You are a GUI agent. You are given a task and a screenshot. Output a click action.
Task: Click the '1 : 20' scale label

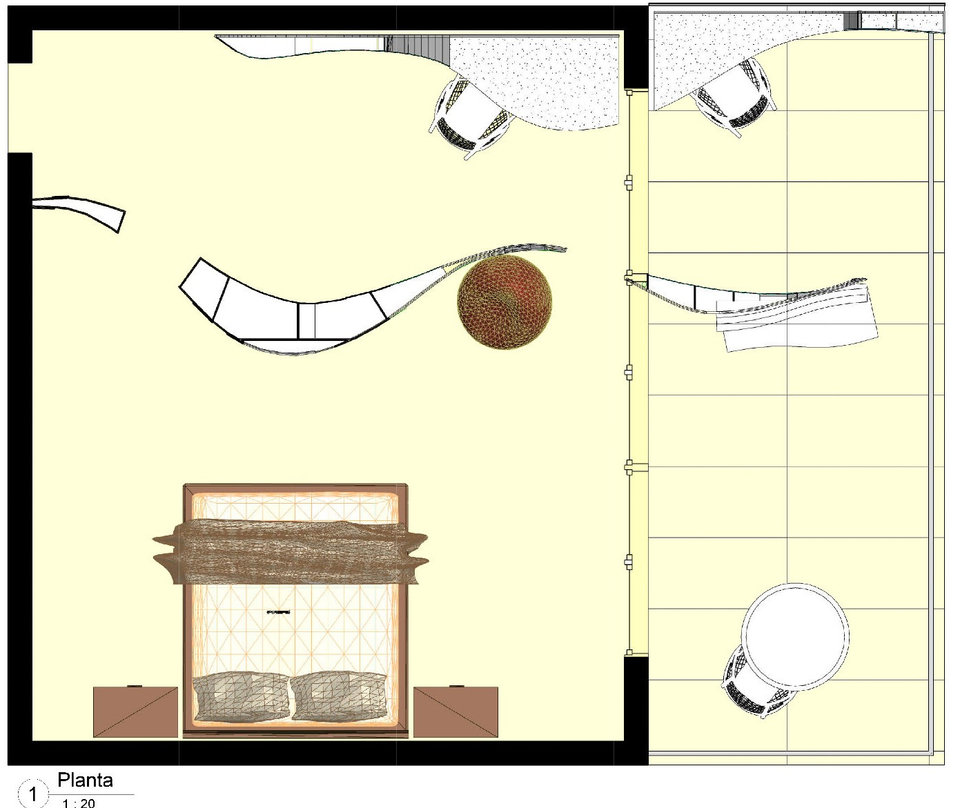tap(78, 802)
